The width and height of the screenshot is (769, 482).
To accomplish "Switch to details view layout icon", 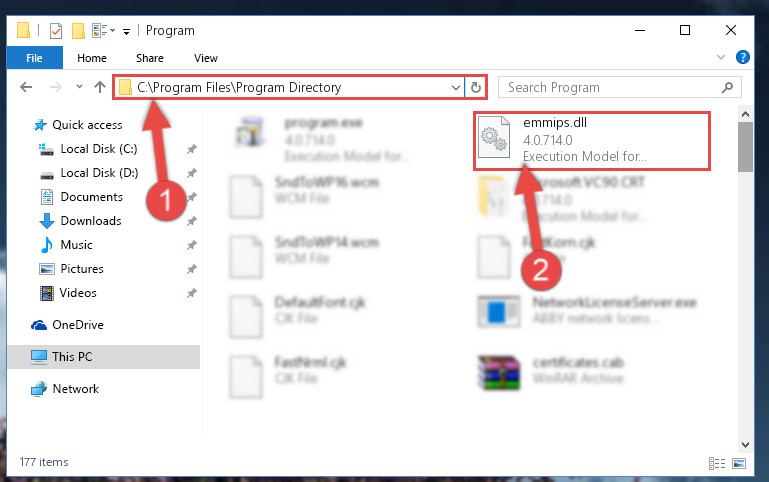I will 717,463.
